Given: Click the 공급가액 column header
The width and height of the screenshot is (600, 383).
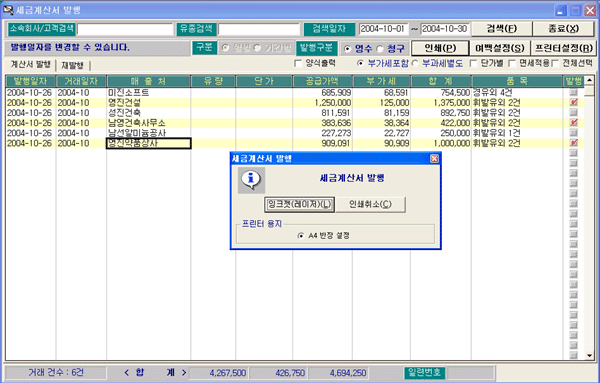Looking at the screenshot, I should pyautogui.click(x=322, y=81).
